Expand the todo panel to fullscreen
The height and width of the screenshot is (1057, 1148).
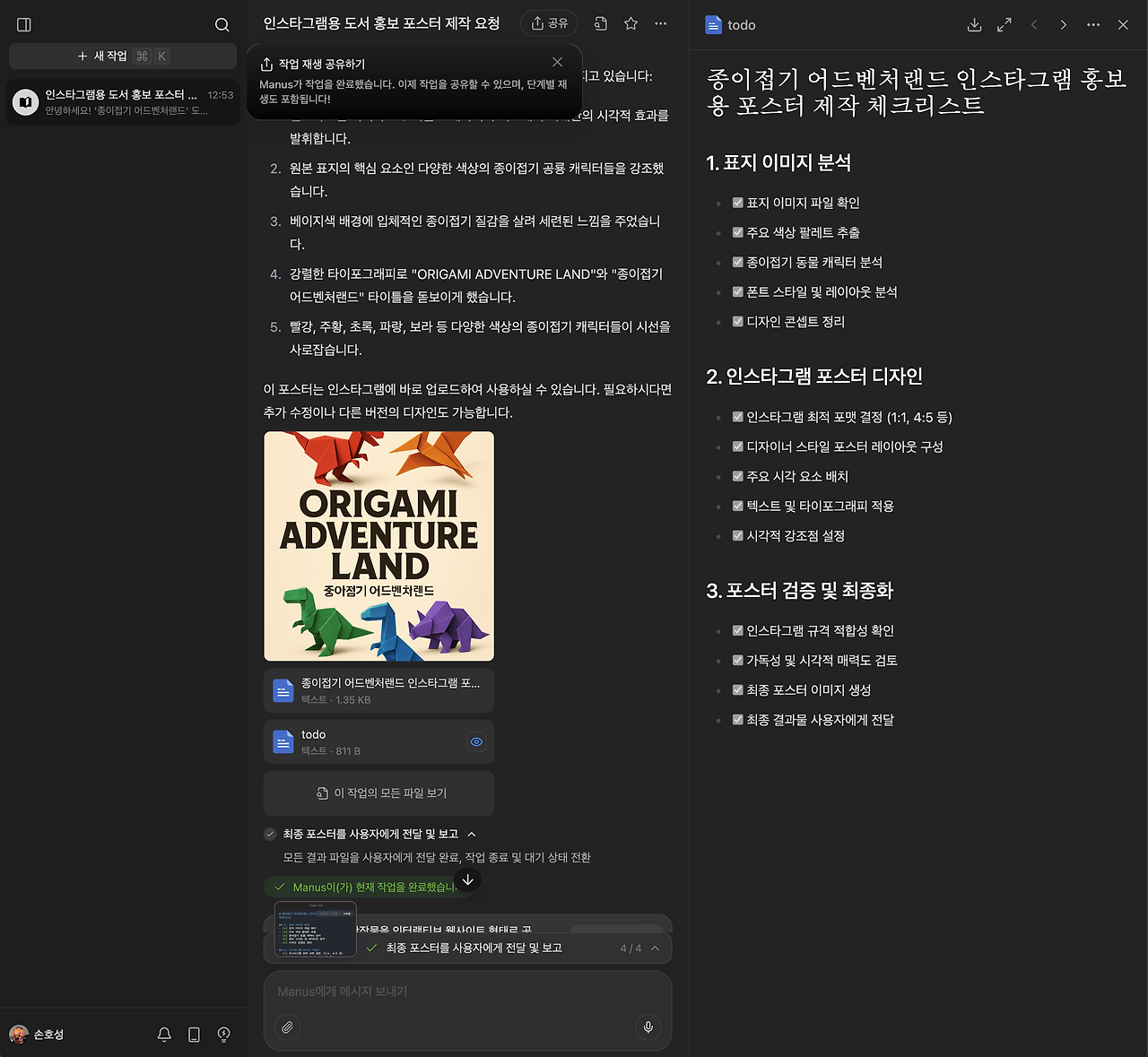(1004, 24)
